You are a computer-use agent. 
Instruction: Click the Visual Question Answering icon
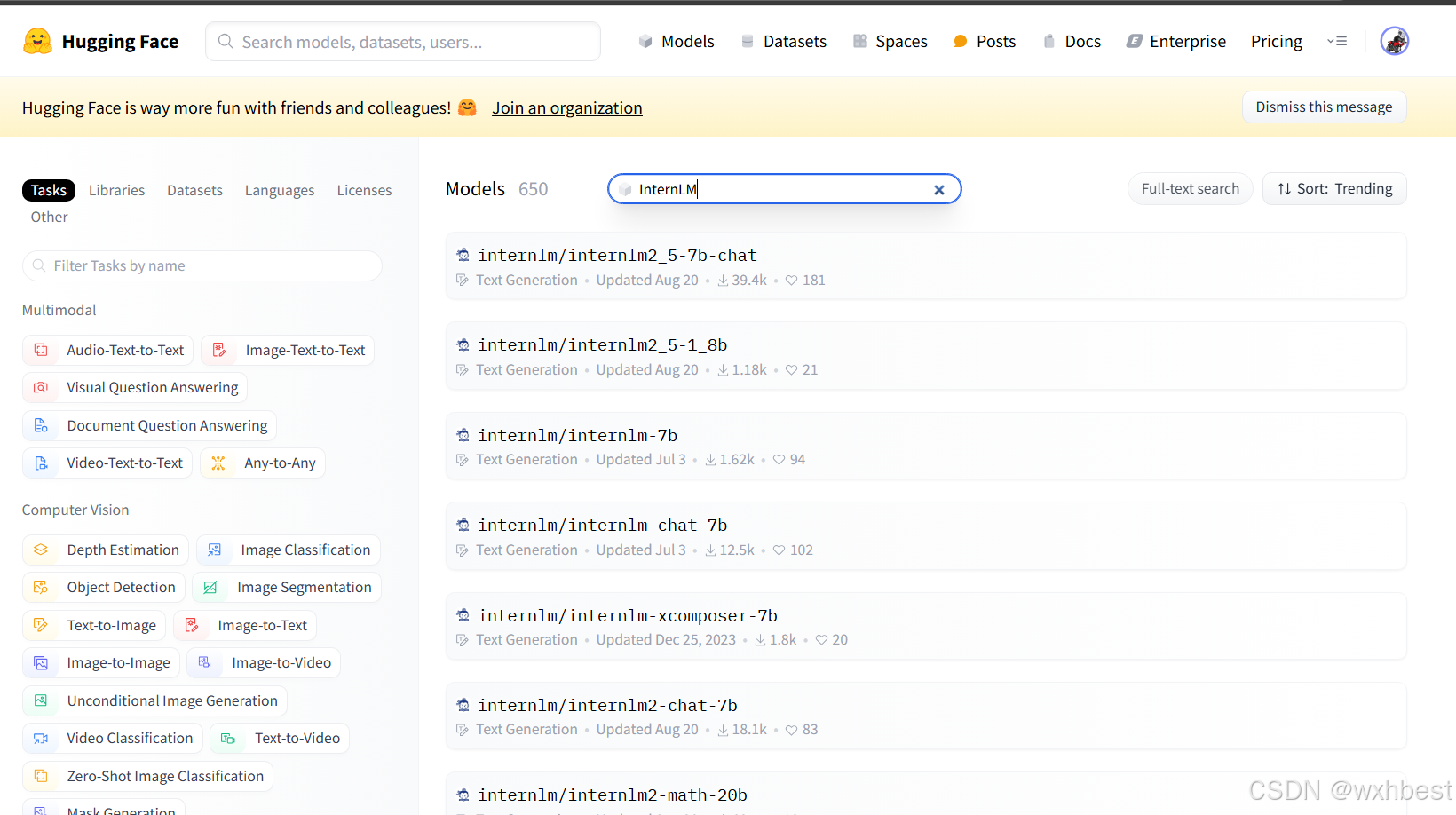[41, 387]
